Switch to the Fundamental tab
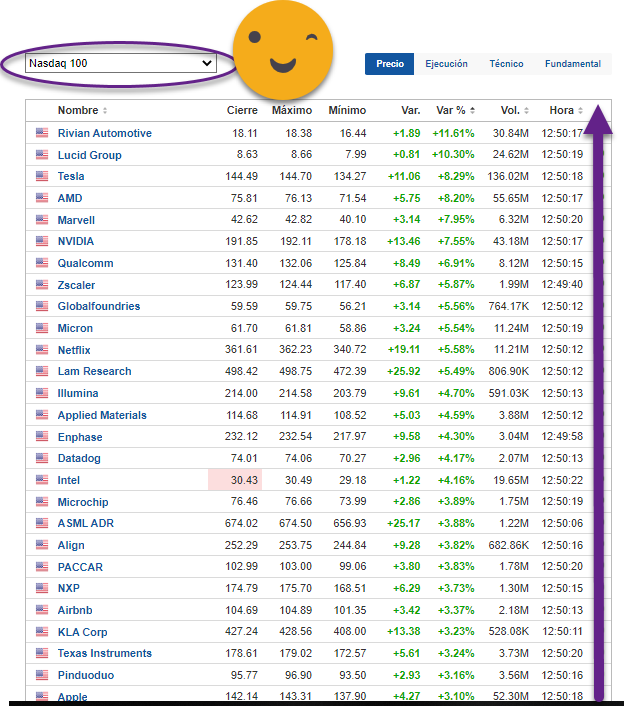This screenshot has height=706, width=624. (x=573, y=64)
